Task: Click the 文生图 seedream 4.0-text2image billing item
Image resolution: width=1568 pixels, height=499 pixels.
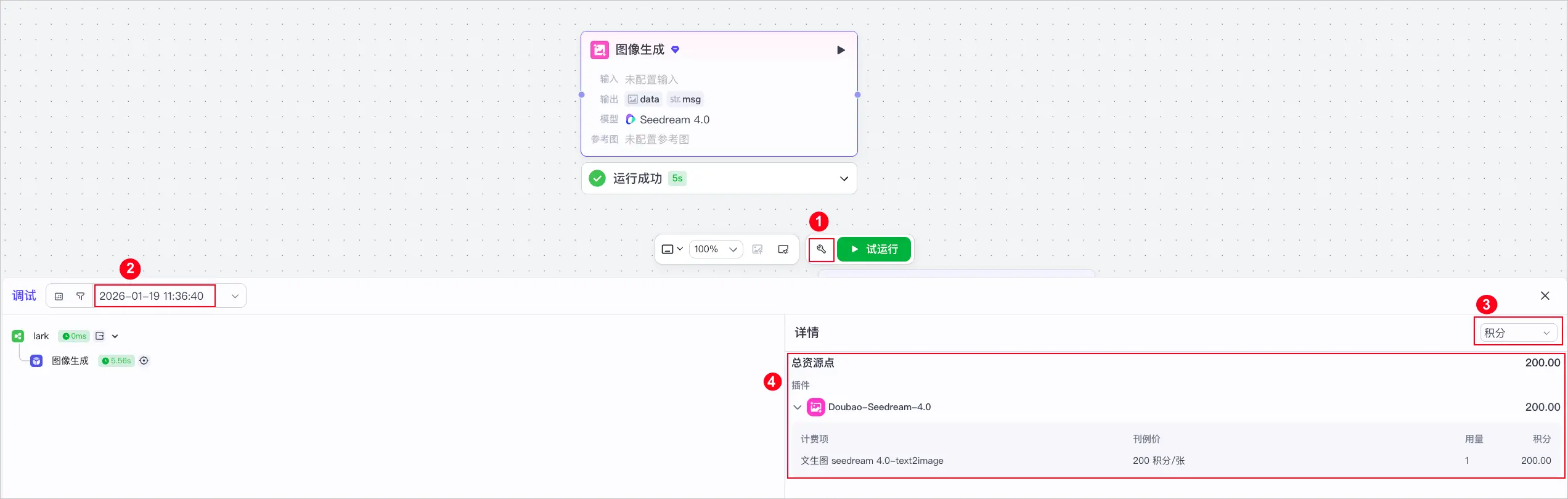Action: click(x=872, y=461)
